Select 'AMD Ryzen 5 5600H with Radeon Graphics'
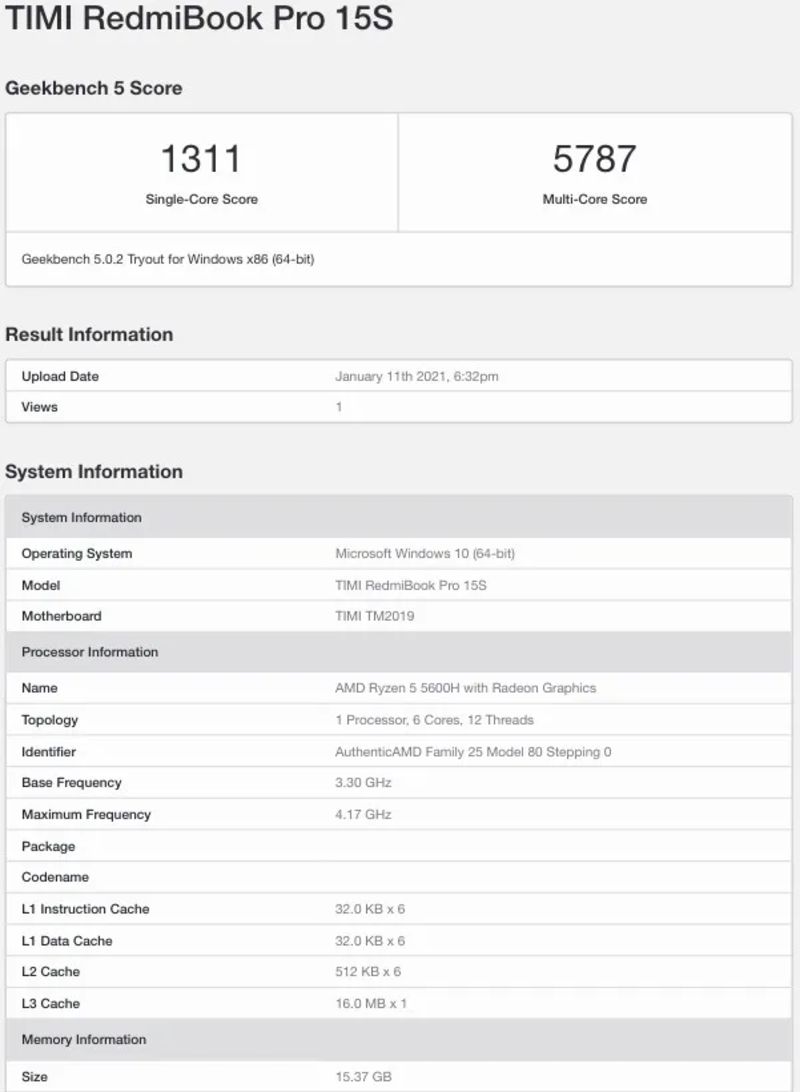This screenshot has width=800, height=1092. pos(466,688)
